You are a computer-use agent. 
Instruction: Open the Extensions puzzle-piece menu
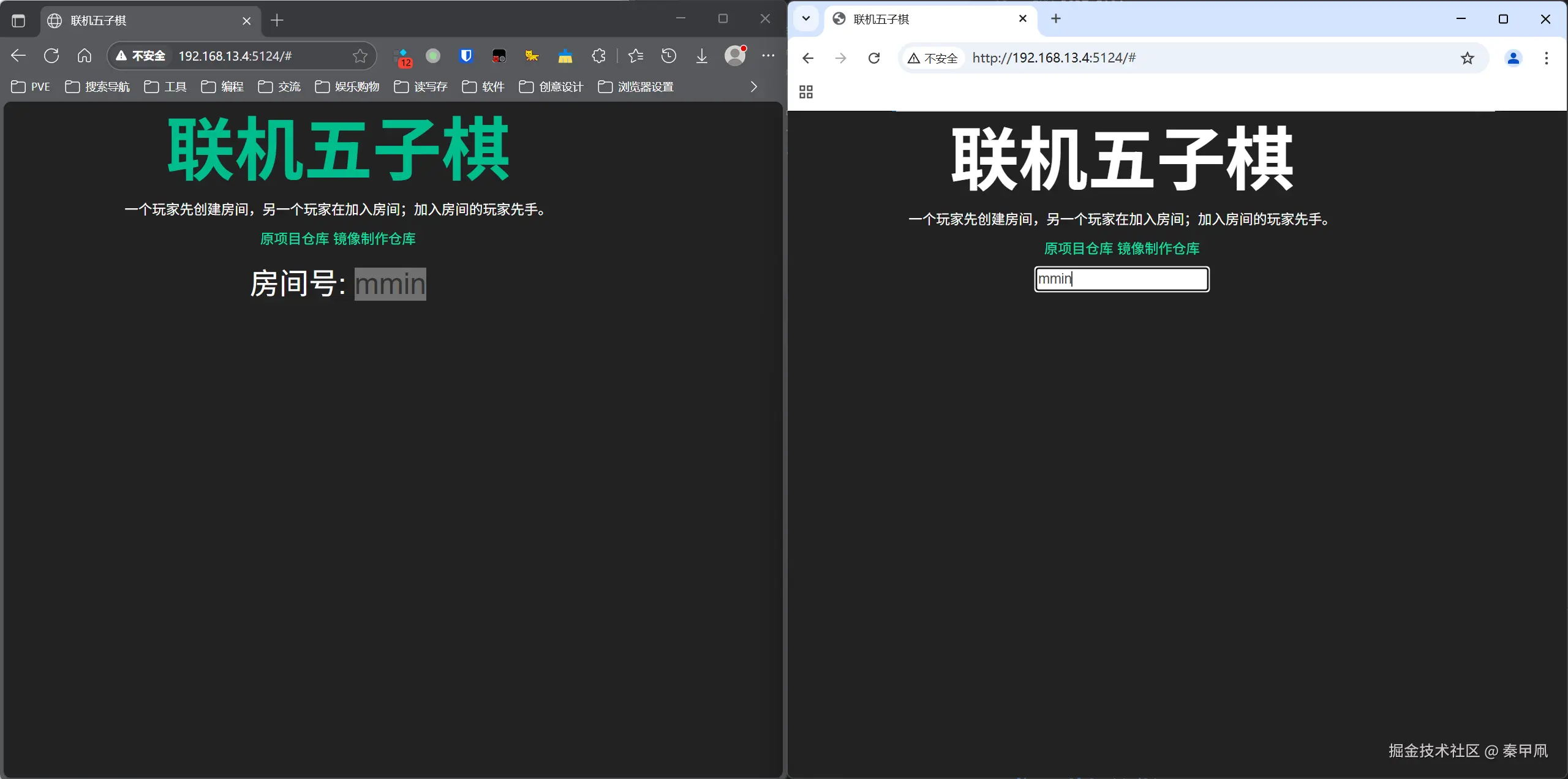tap(598, 56)
